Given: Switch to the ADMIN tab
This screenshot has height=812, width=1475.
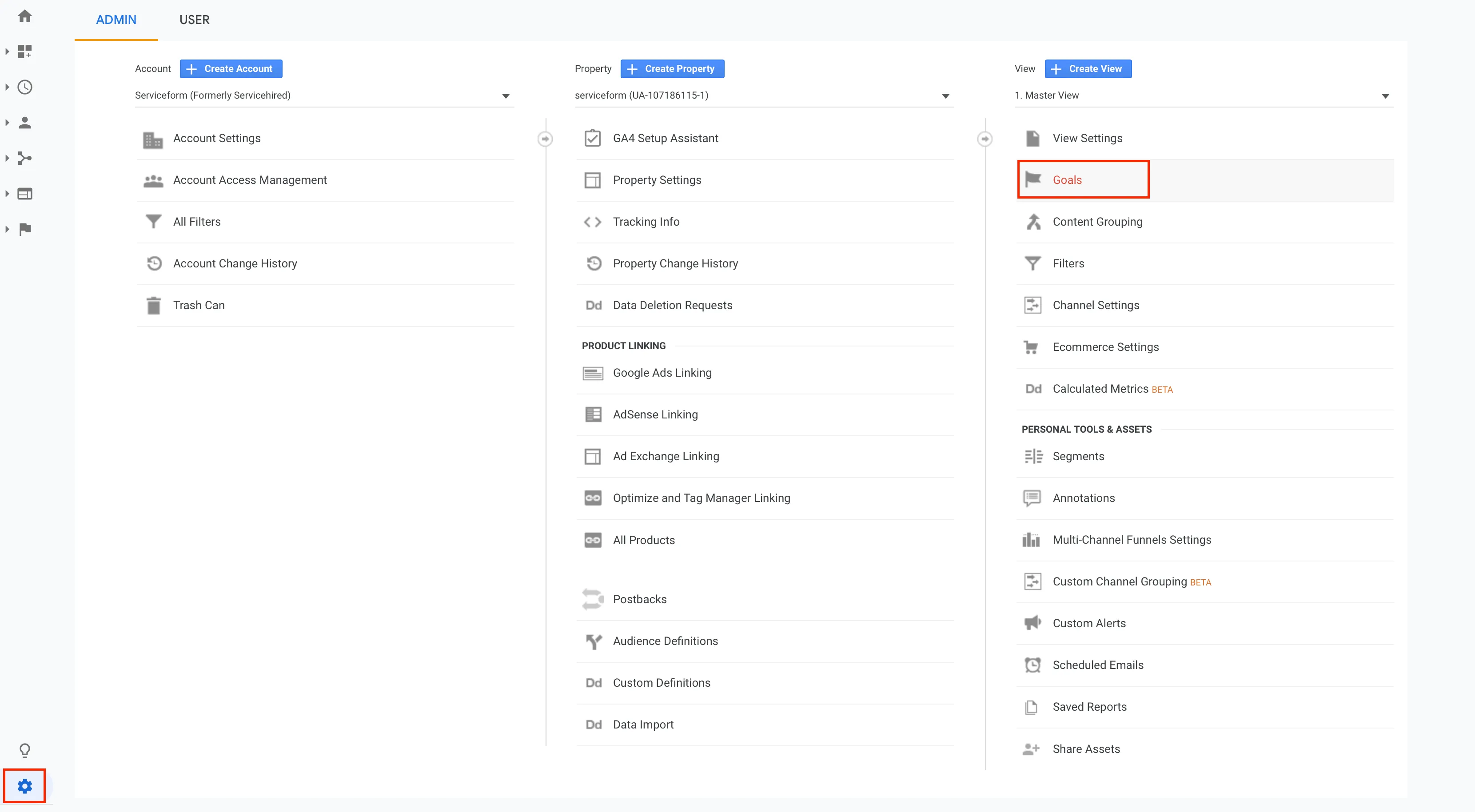Looking at the screenshot, I should click(116, 20).
